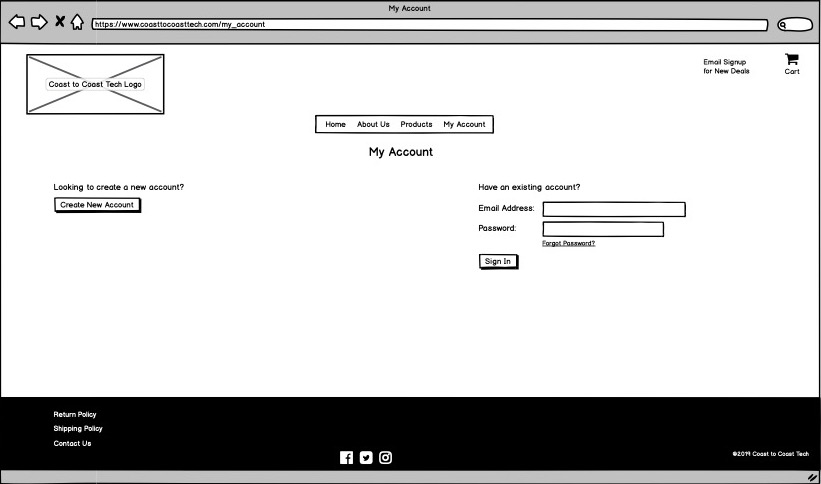Click the Create New Account button
The width and height of the screenshot is (821, 484).
point(97,205)
